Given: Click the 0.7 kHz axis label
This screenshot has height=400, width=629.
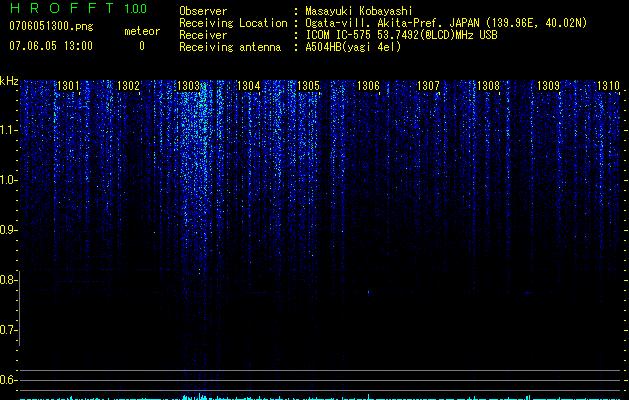Looking at the screenshot, I should (x=7, y=330).
